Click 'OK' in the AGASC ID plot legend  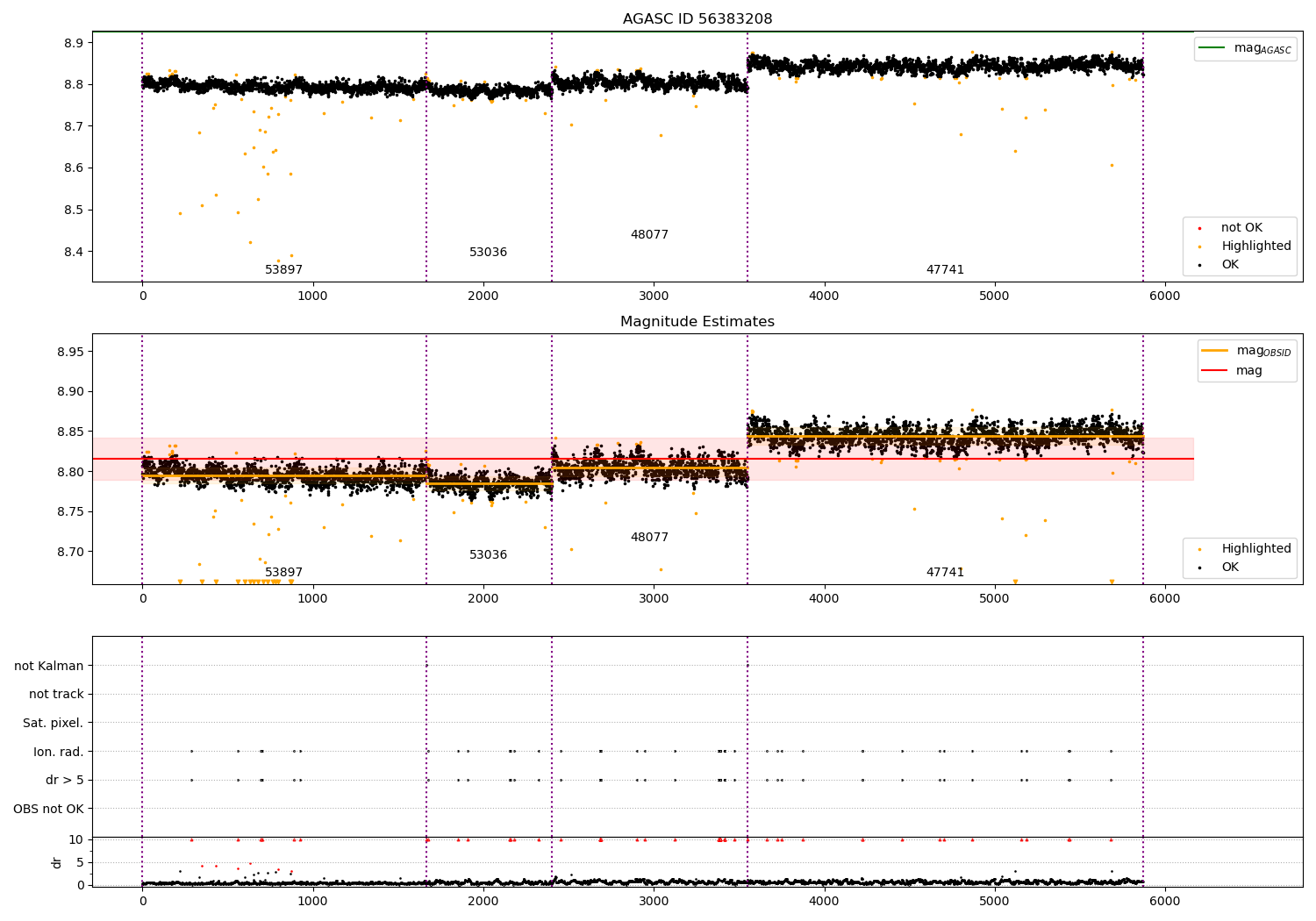pyautogui.click(x=1230, y=265)
